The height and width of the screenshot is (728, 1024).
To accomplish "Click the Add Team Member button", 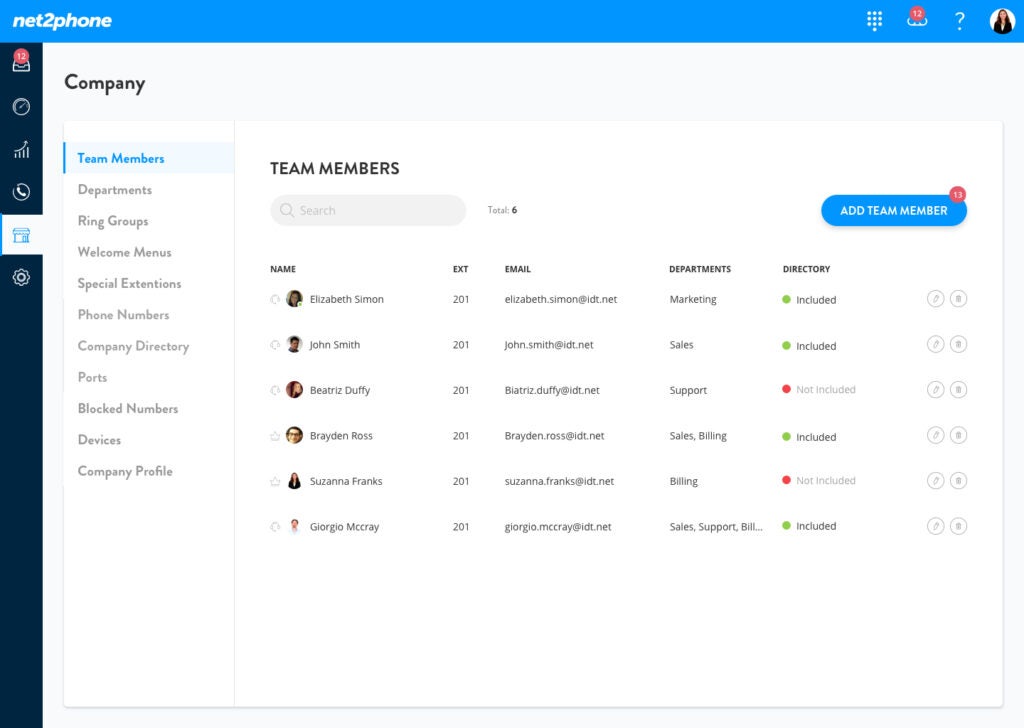I will click(893, 210).
